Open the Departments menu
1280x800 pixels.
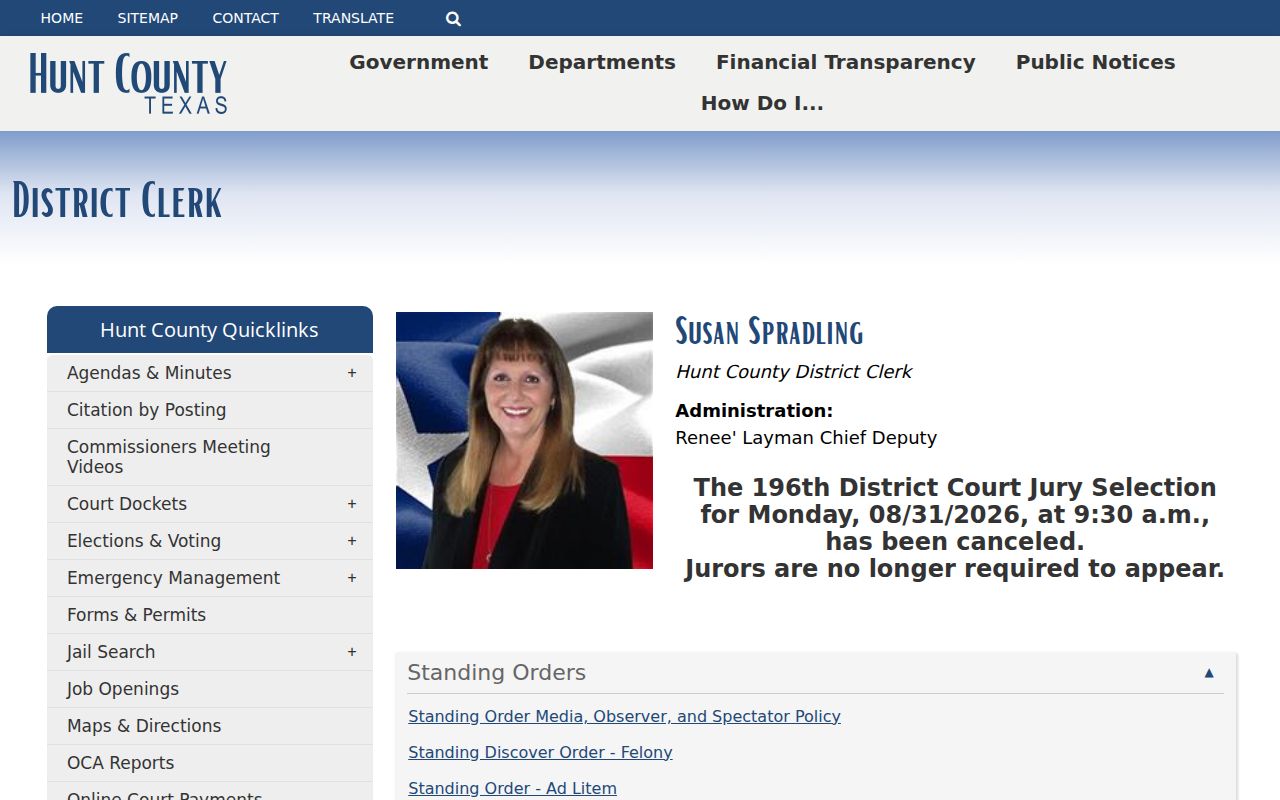(602, 62)
